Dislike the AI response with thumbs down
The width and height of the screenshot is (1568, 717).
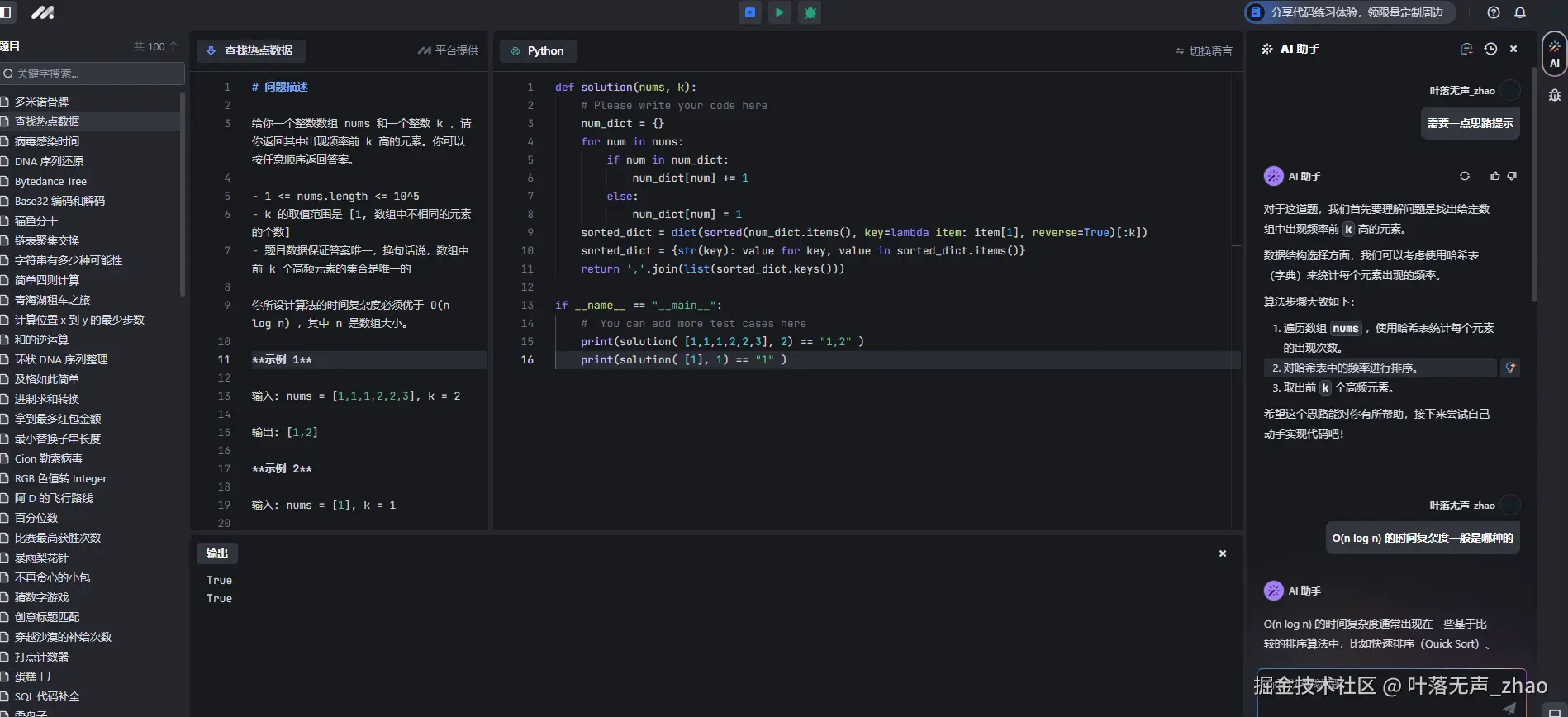[x=1512, y=176]
